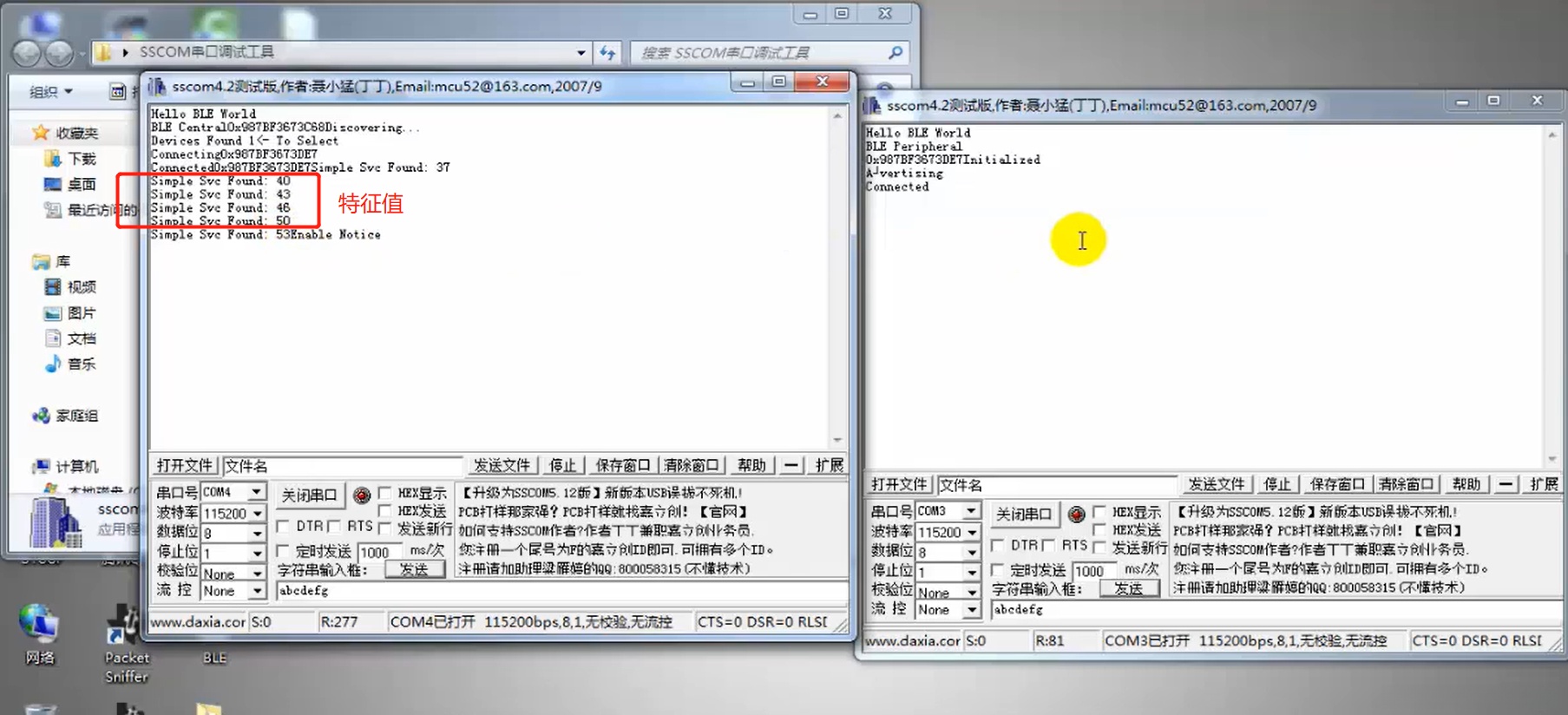The width and height of the screenshot is (1568, 715).
Task: Open 流控 None dropdown in COM4 window
Action: pos(257,591)
